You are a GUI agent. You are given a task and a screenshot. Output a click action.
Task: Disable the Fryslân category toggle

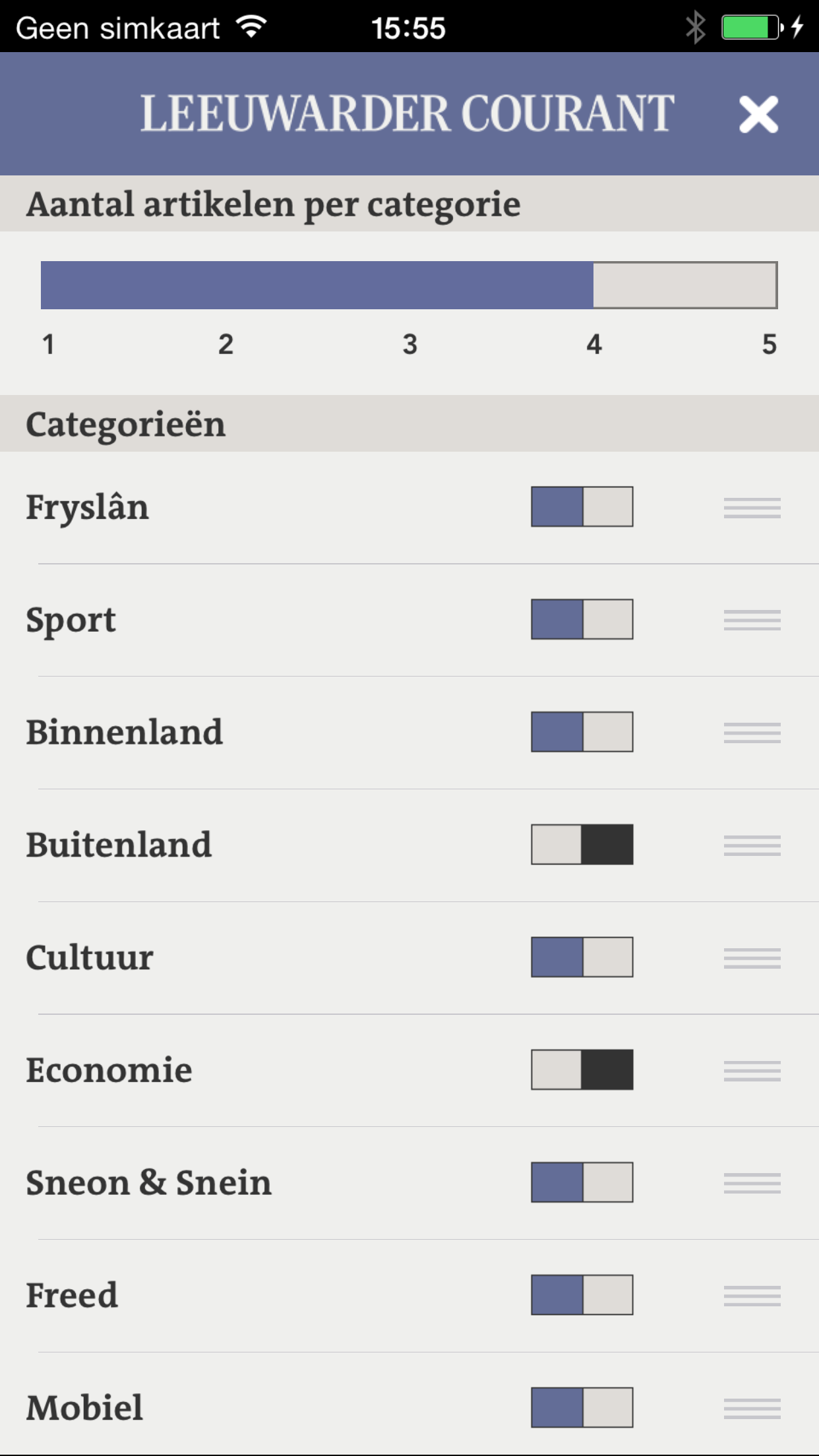[582, 506]
